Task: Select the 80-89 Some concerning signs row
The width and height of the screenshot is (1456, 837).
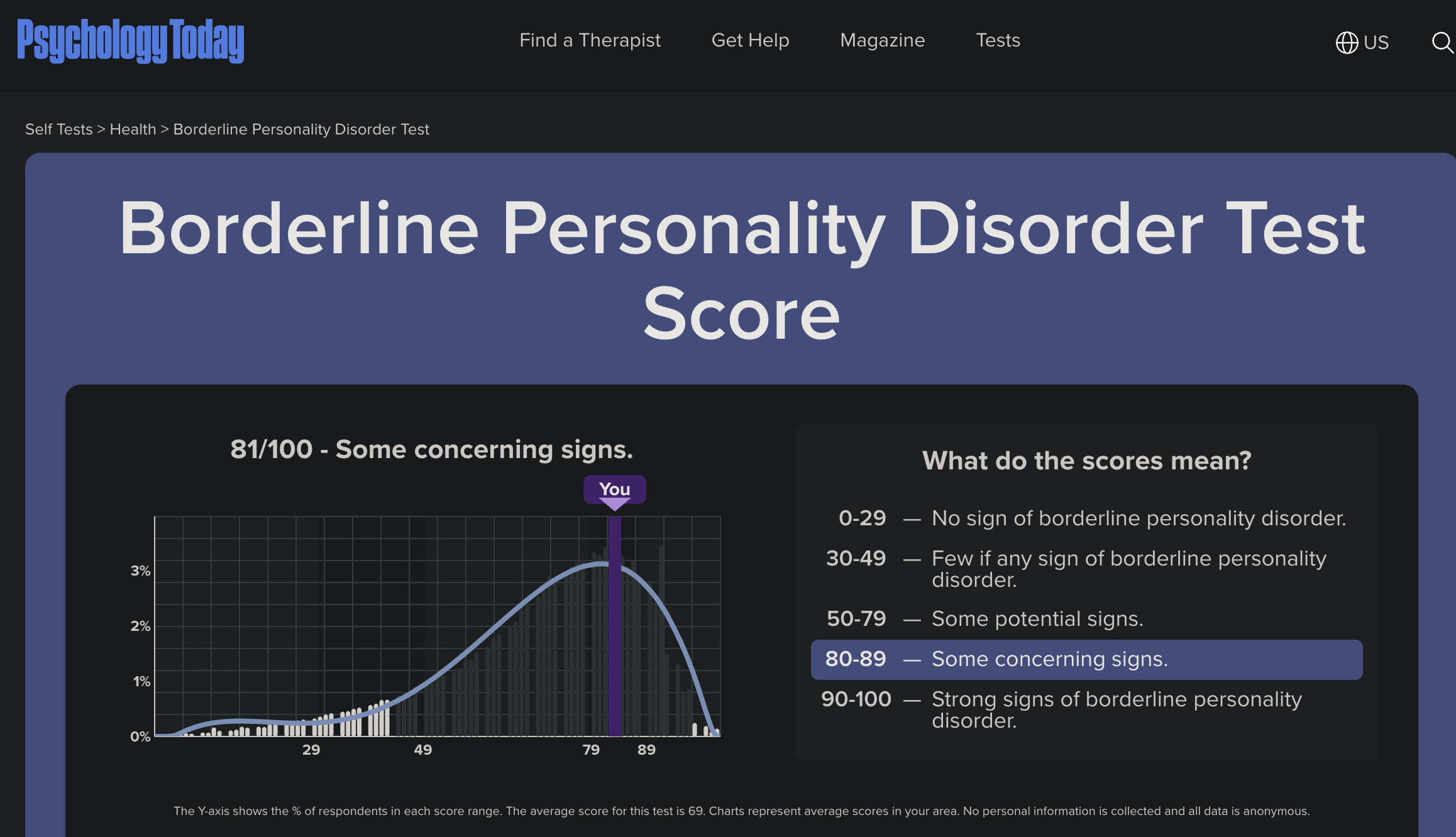Action: [x=1086, y=659]
